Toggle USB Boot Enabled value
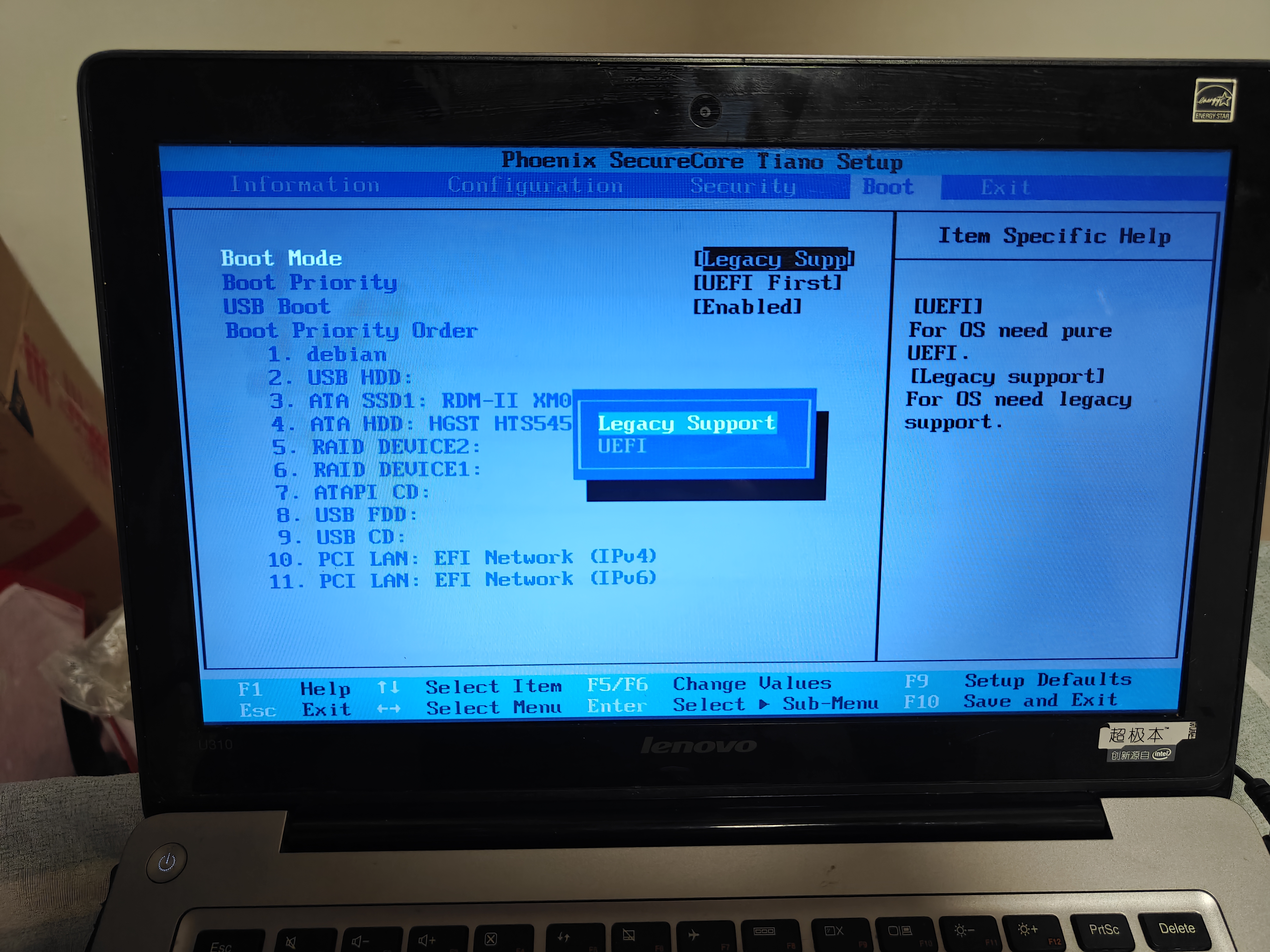Viewport: 1270px width, 952px height. pos(747,307)
